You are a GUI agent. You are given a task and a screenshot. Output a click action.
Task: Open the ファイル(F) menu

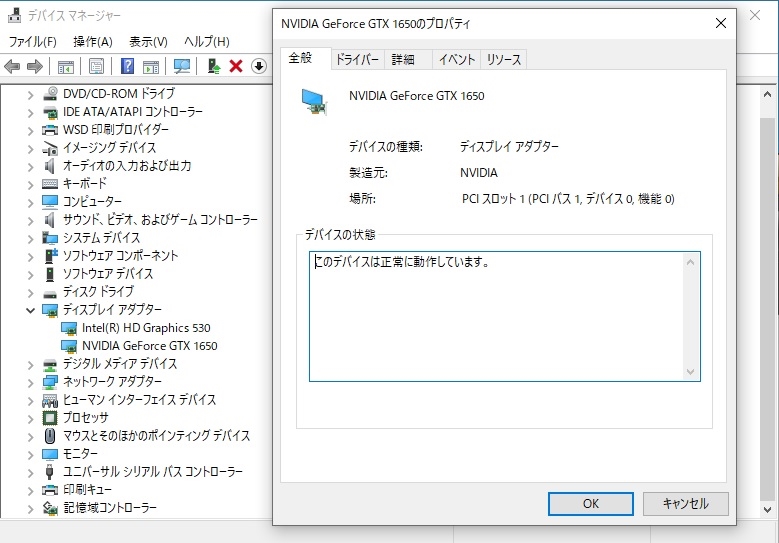(x=32, y=42)
